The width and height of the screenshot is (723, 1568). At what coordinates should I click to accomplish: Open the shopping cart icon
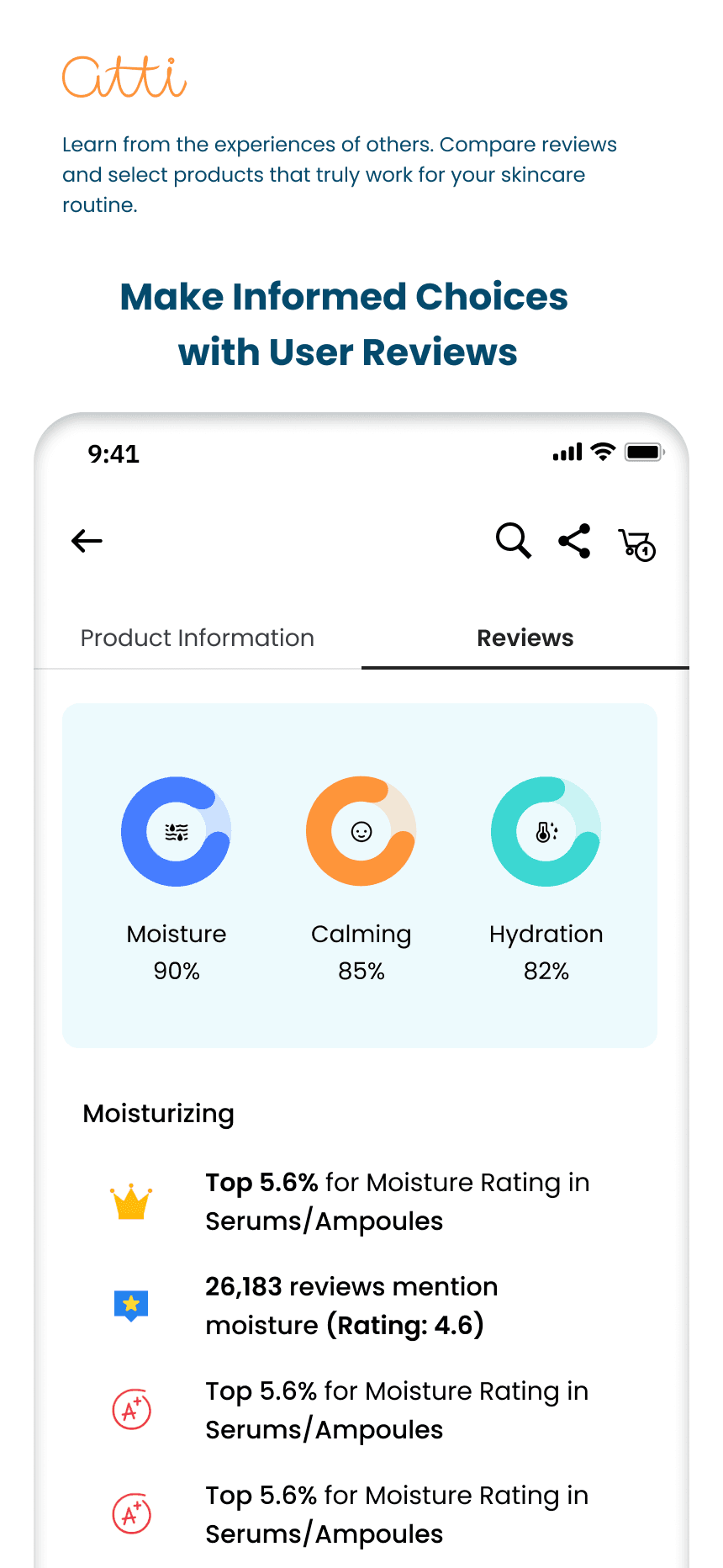click(637, 544)
